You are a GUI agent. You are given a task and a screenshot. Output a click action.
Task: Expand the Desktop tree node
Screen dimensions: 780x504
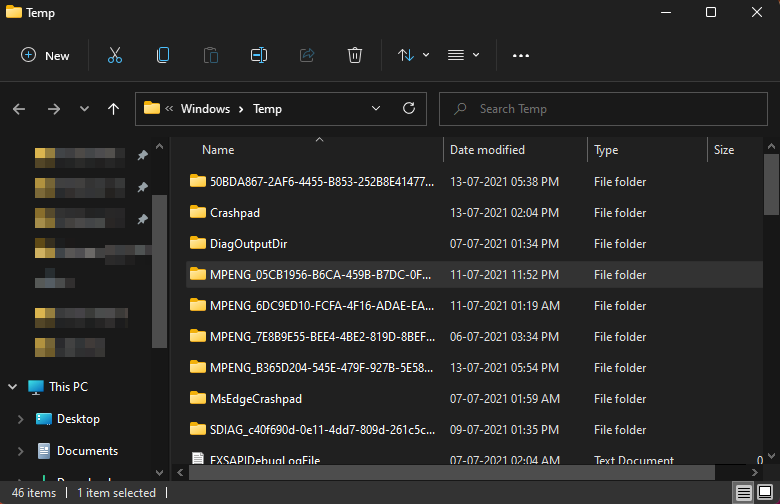tap(20, 419)
